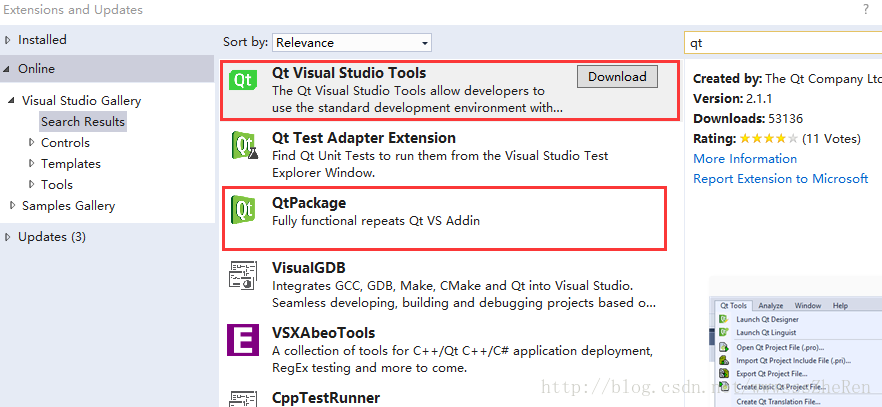Image resolution: width=882 pixels, height=407 pixels.
Task: Click Create basic Qt Project File icon
Action: 724,387
